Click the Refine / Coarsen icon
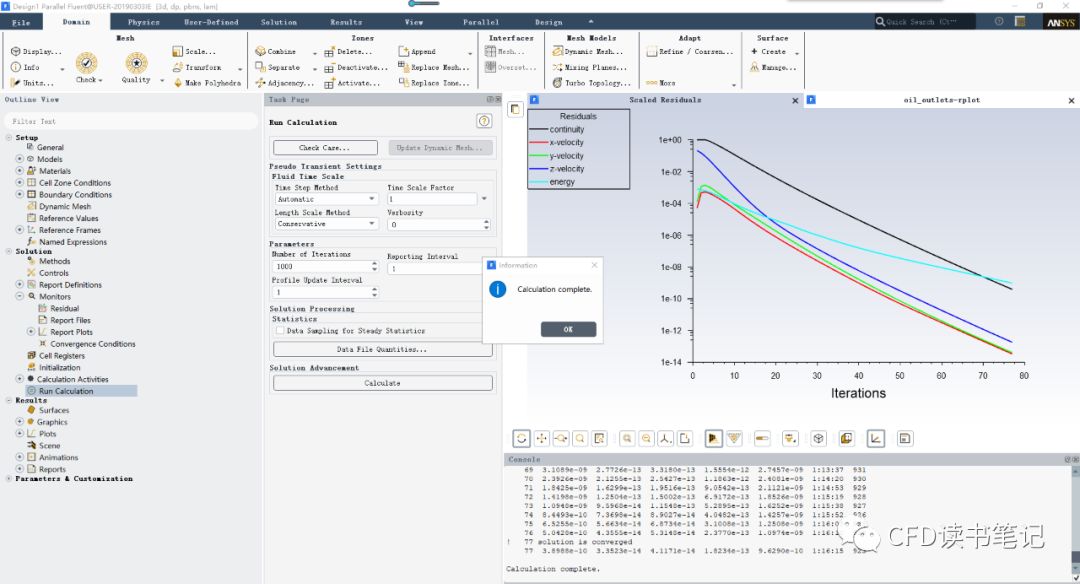 [x=652, y=52]
